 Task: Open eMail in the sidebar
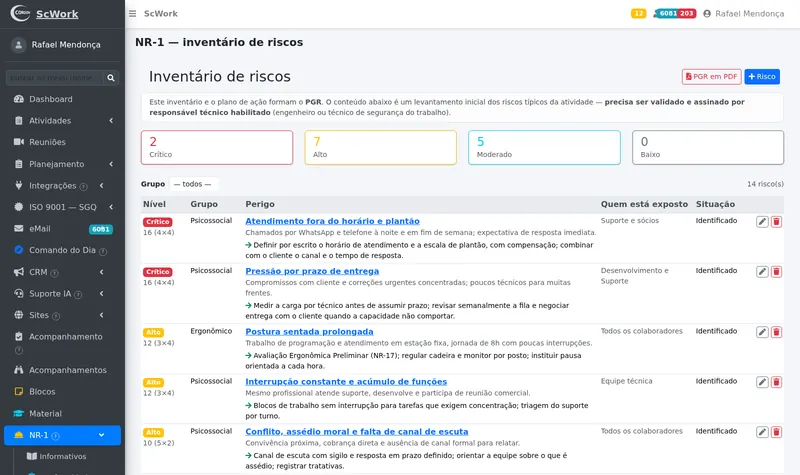coord(62,229)
